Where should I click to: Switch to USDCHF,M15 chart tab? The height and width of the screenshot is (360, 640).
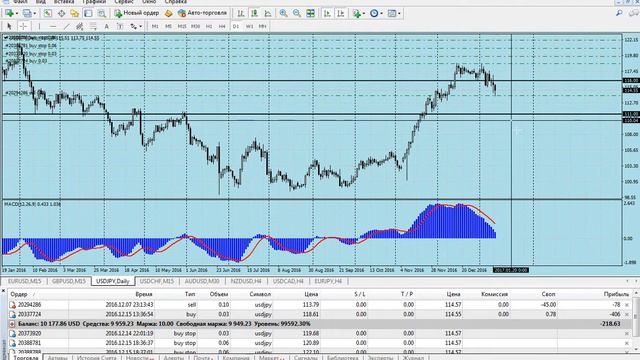(157, 281)
